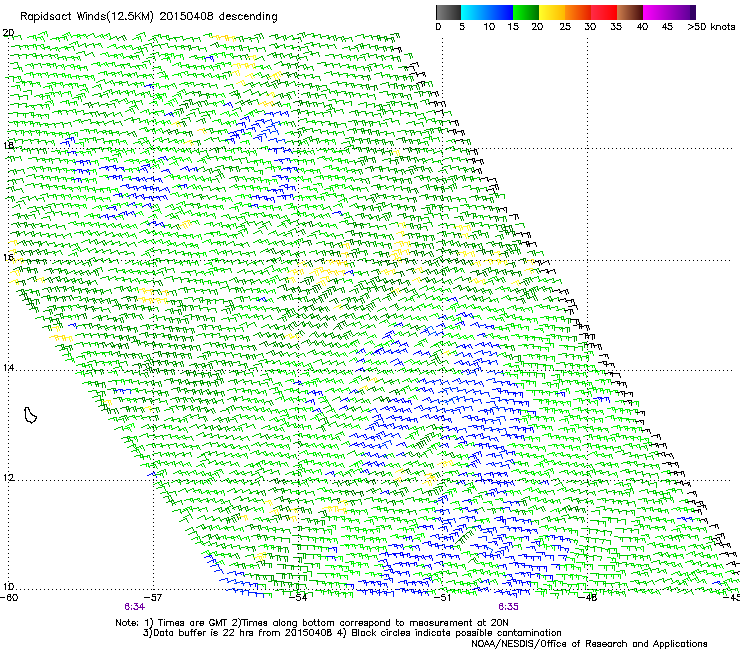This screenshot has height=650, width=740.
Task: Click the longitude '-51' axis label
Action: click(x=442, y=597)
